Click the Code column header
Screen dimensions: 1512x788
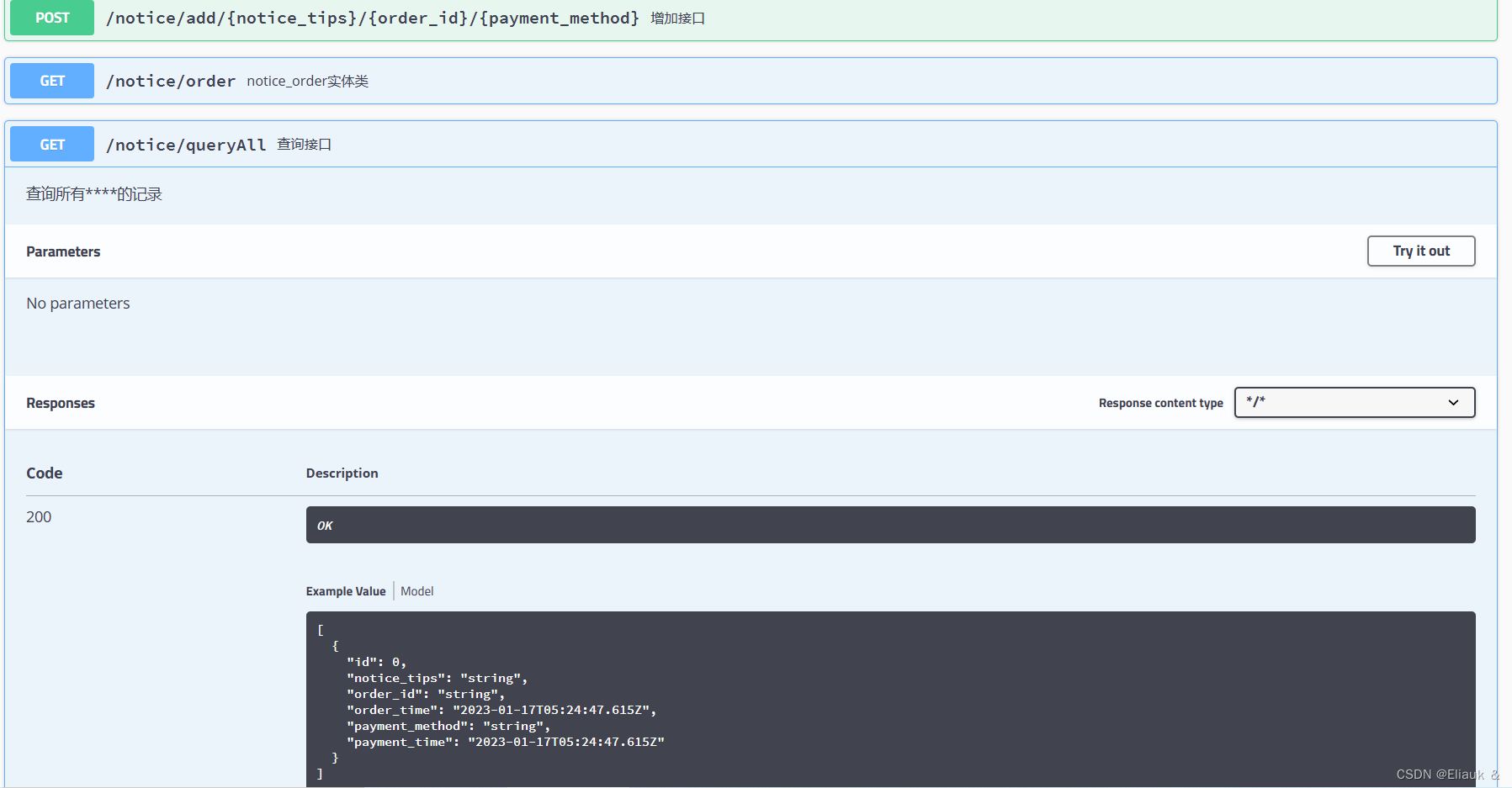[45, 473]
